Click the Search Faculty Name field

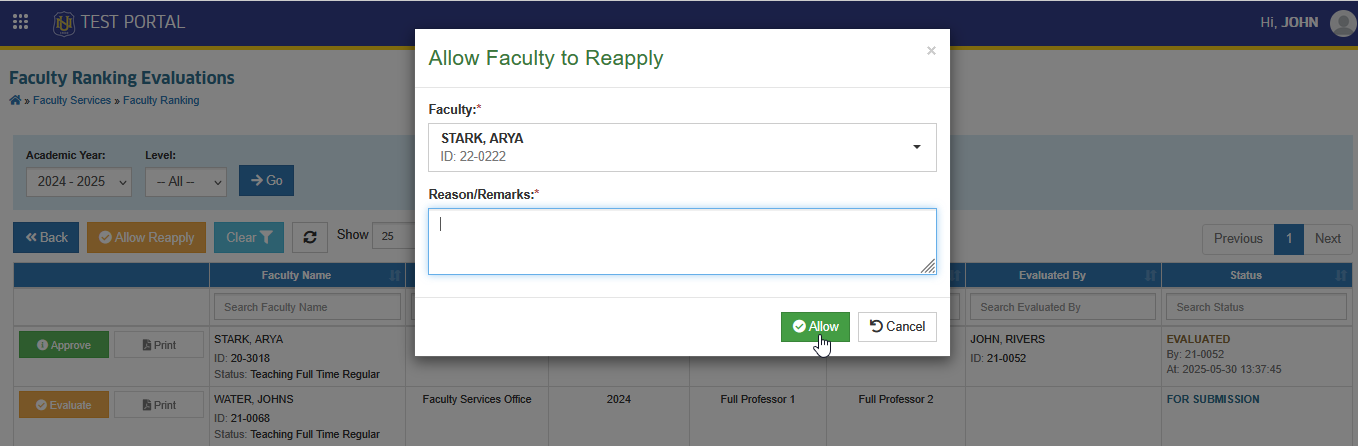[x=307, y=307]
